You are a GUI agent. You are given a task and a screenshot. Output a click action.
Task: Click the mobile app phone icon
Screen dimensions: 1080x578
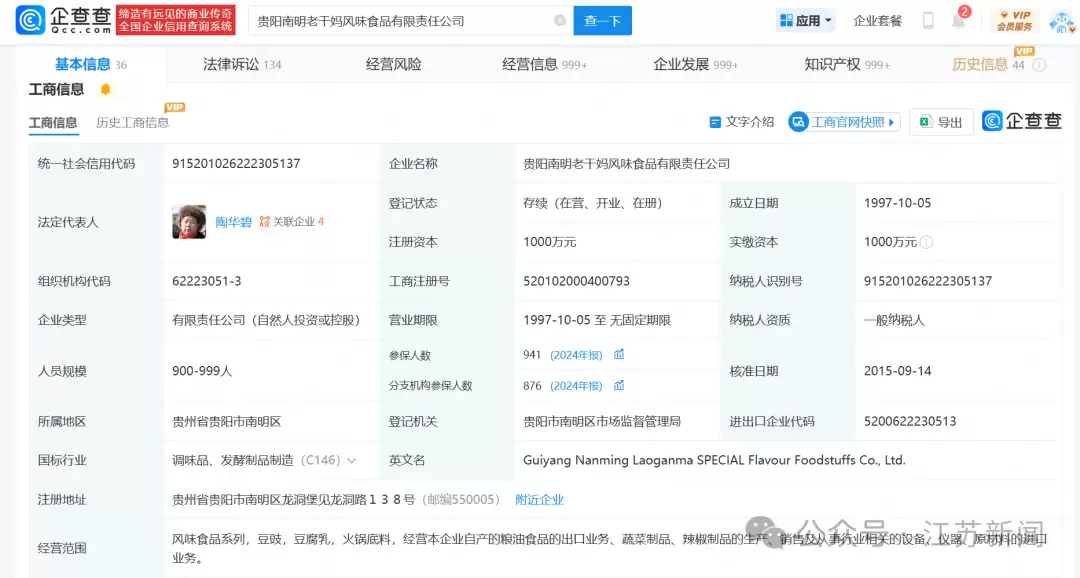(928, 20)
